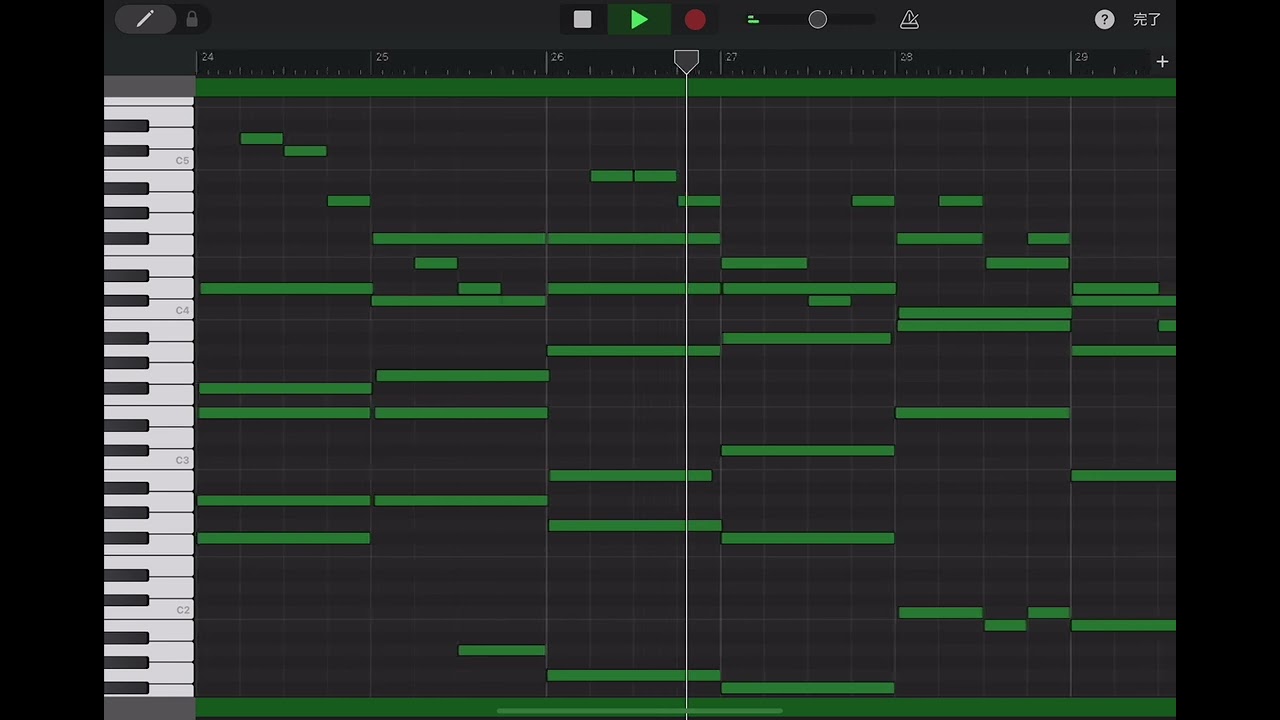Open help with the question mark icon
Screen dimensions: 1280x720
tap(1105, 19)
